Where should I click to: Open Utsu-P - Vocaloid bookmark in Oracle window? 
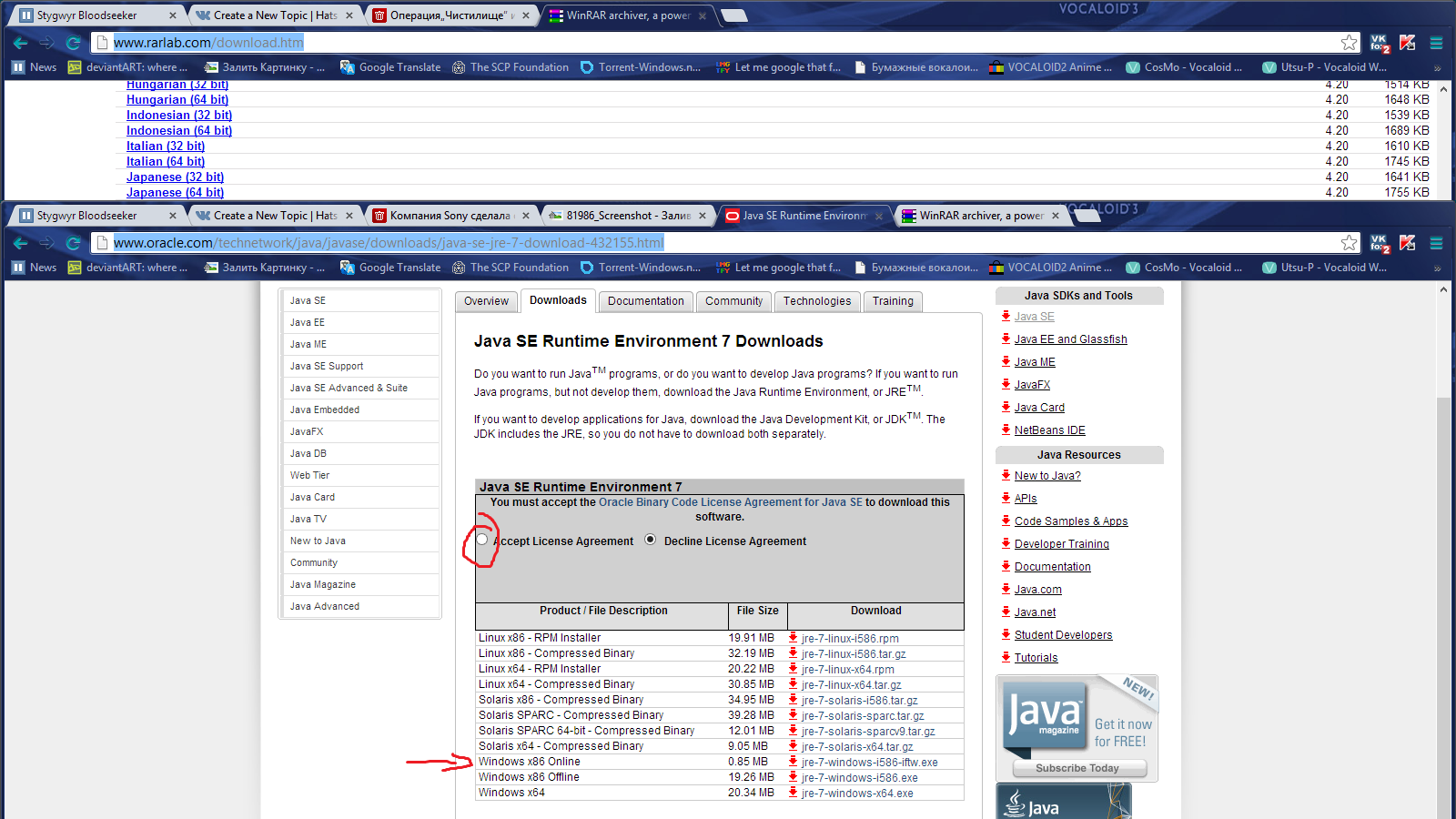coord(1325,268)
